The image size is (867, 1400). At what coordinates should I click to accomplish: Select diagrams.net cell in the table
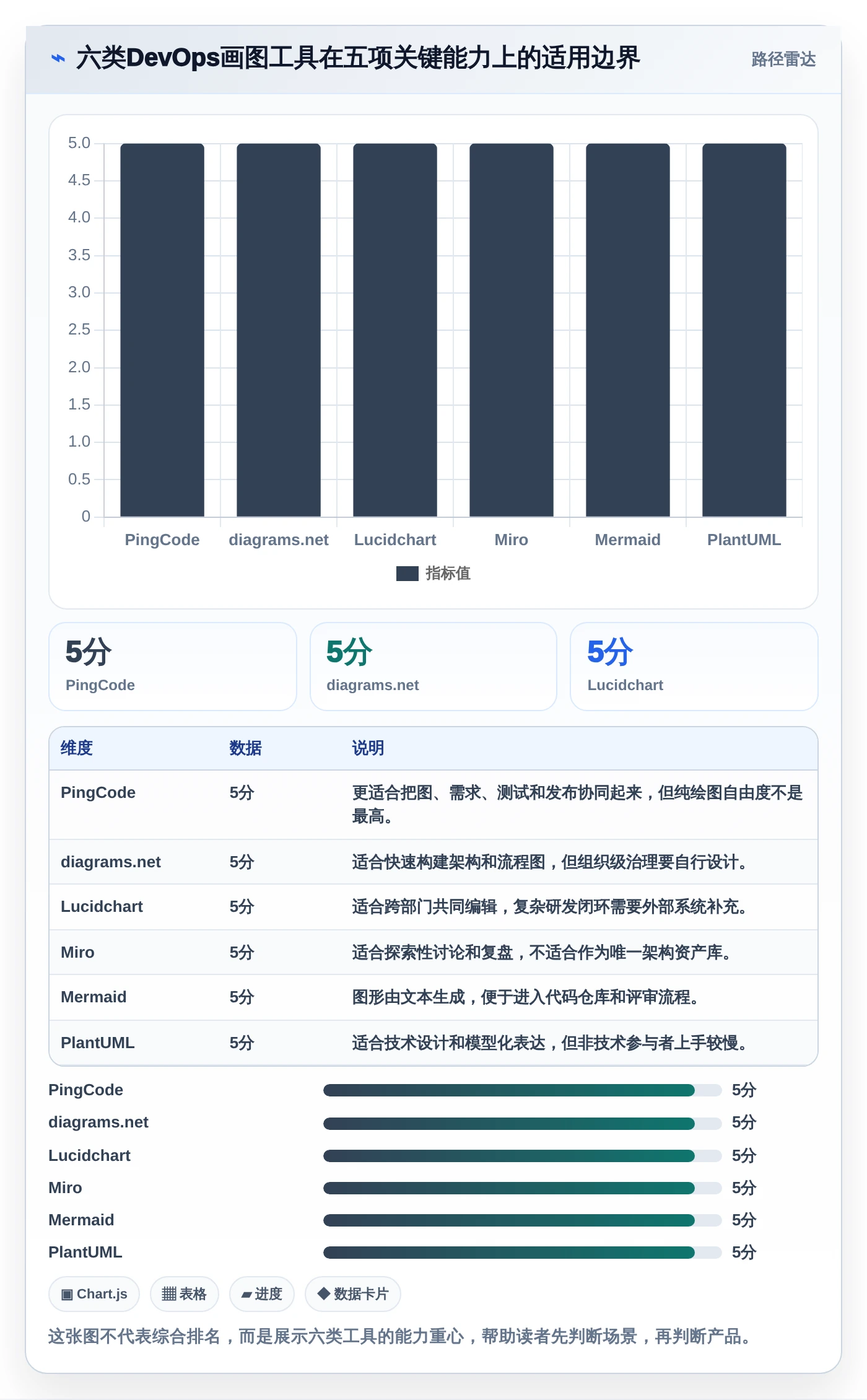pos(111,862)
